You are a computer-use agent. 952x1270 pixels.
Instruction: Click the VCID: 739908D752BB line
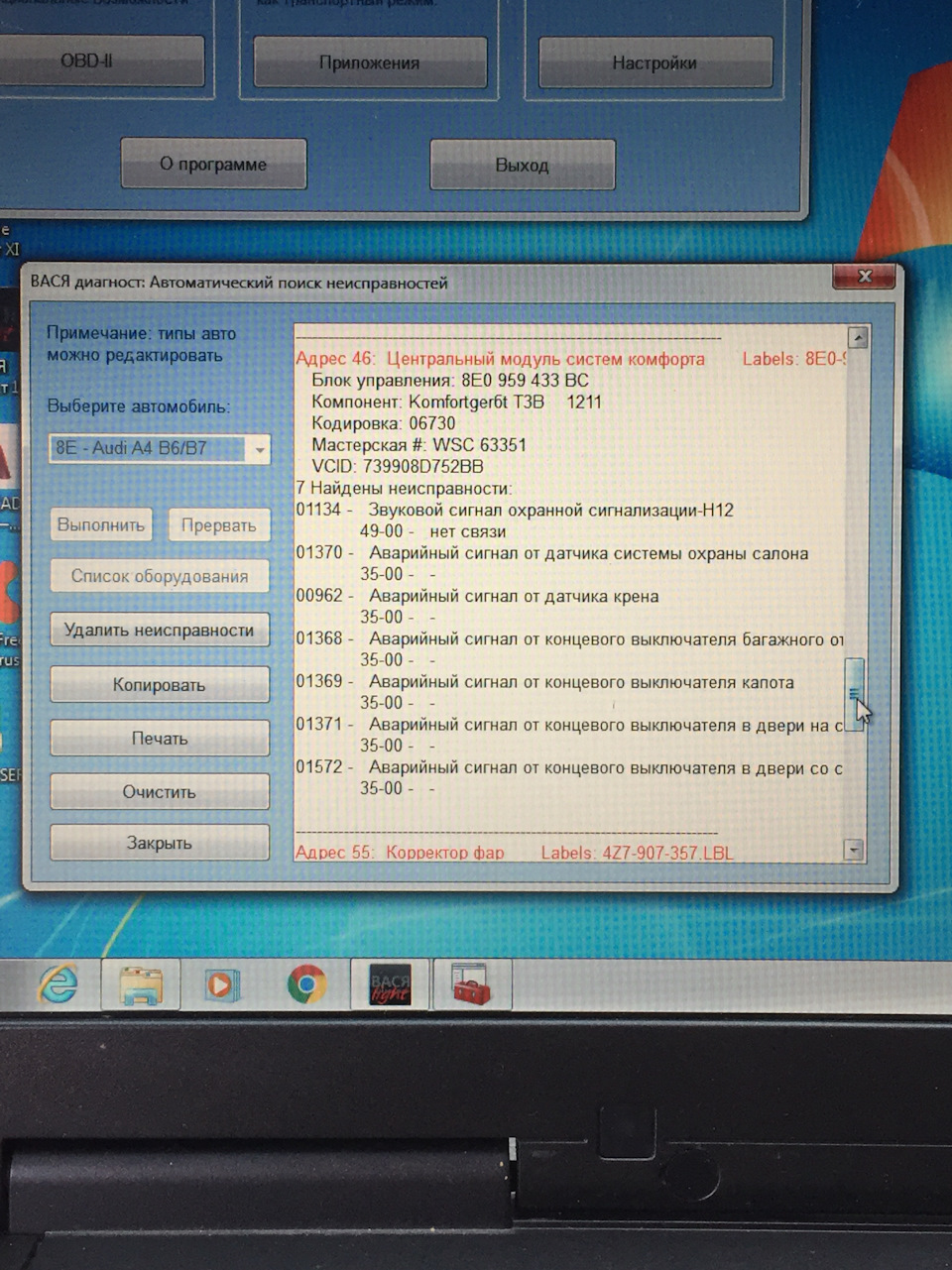click(398, 466)
